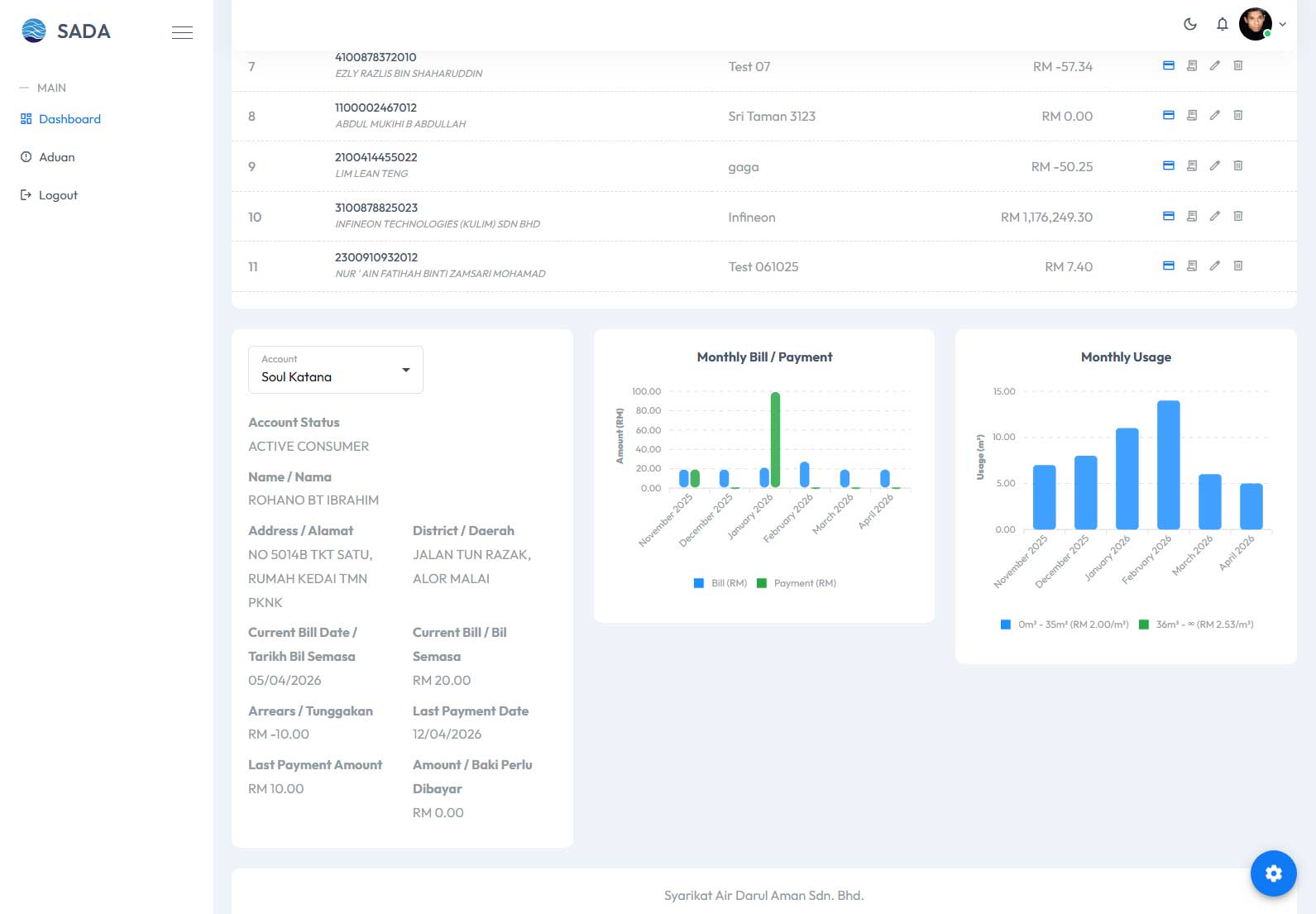Screen dimensions: 1316x914
Task: Delete the Infineon account row
Action: (1238, 216)
